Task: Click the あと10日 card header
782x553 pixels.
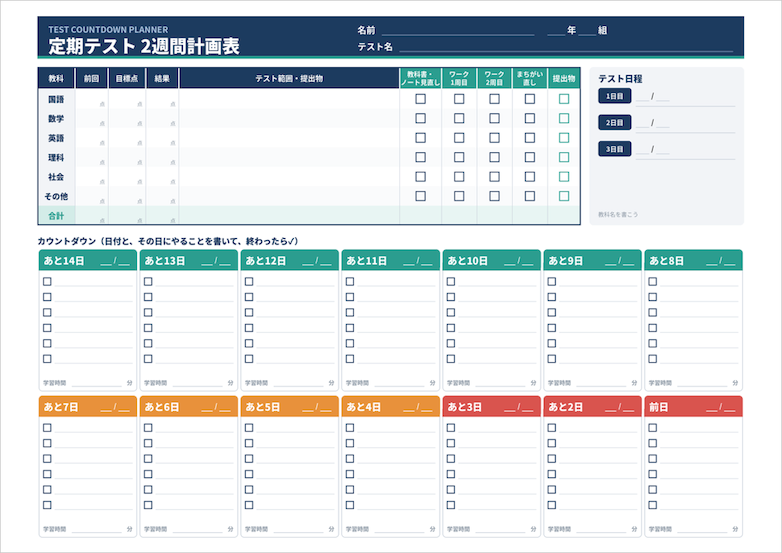Action: [491, 260]
